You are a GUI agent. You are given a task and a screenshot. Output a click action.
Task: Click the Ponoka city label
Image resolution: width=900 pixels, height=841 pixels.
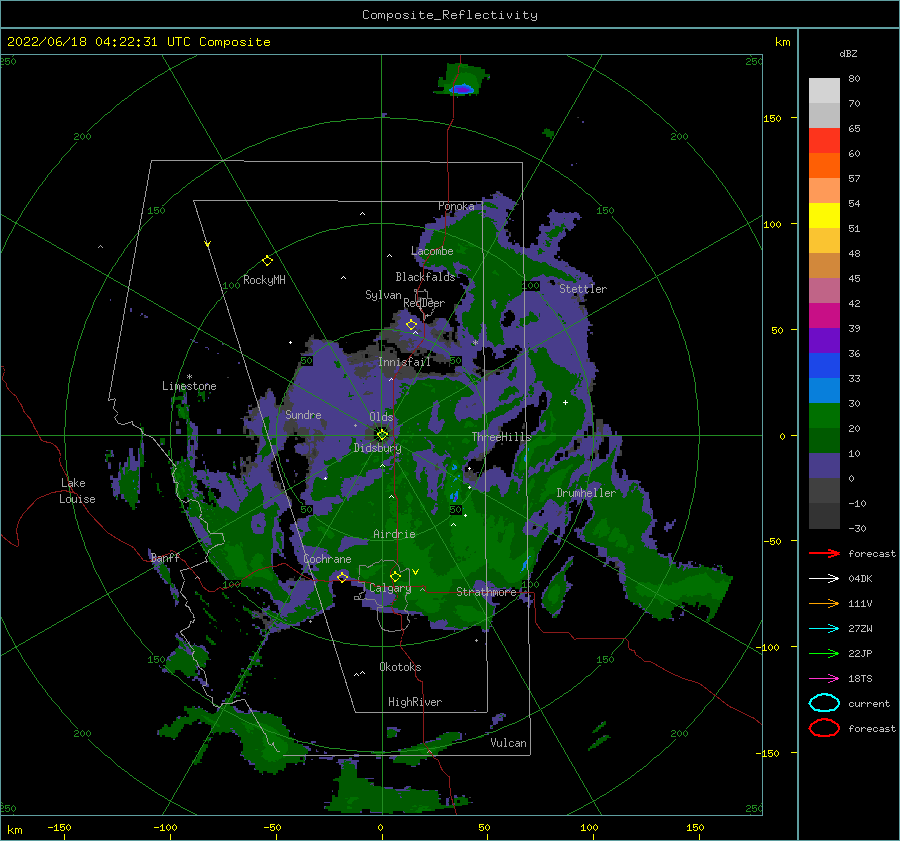(x=456, y=206)
